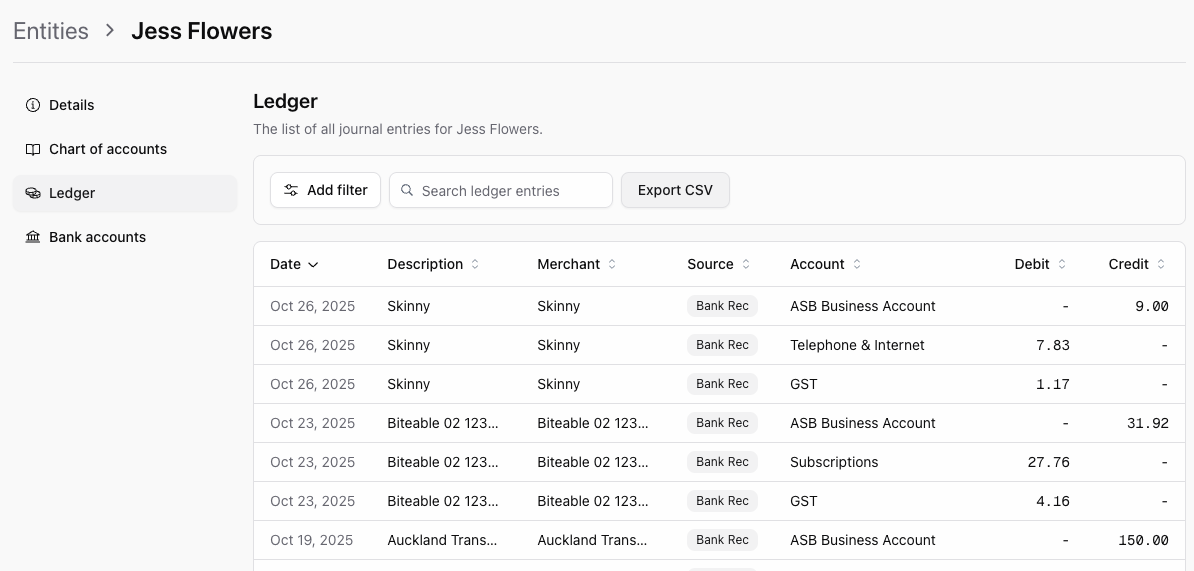Navigate back to Entities breadcrumb
The image size is (1194, 571).
51,31
